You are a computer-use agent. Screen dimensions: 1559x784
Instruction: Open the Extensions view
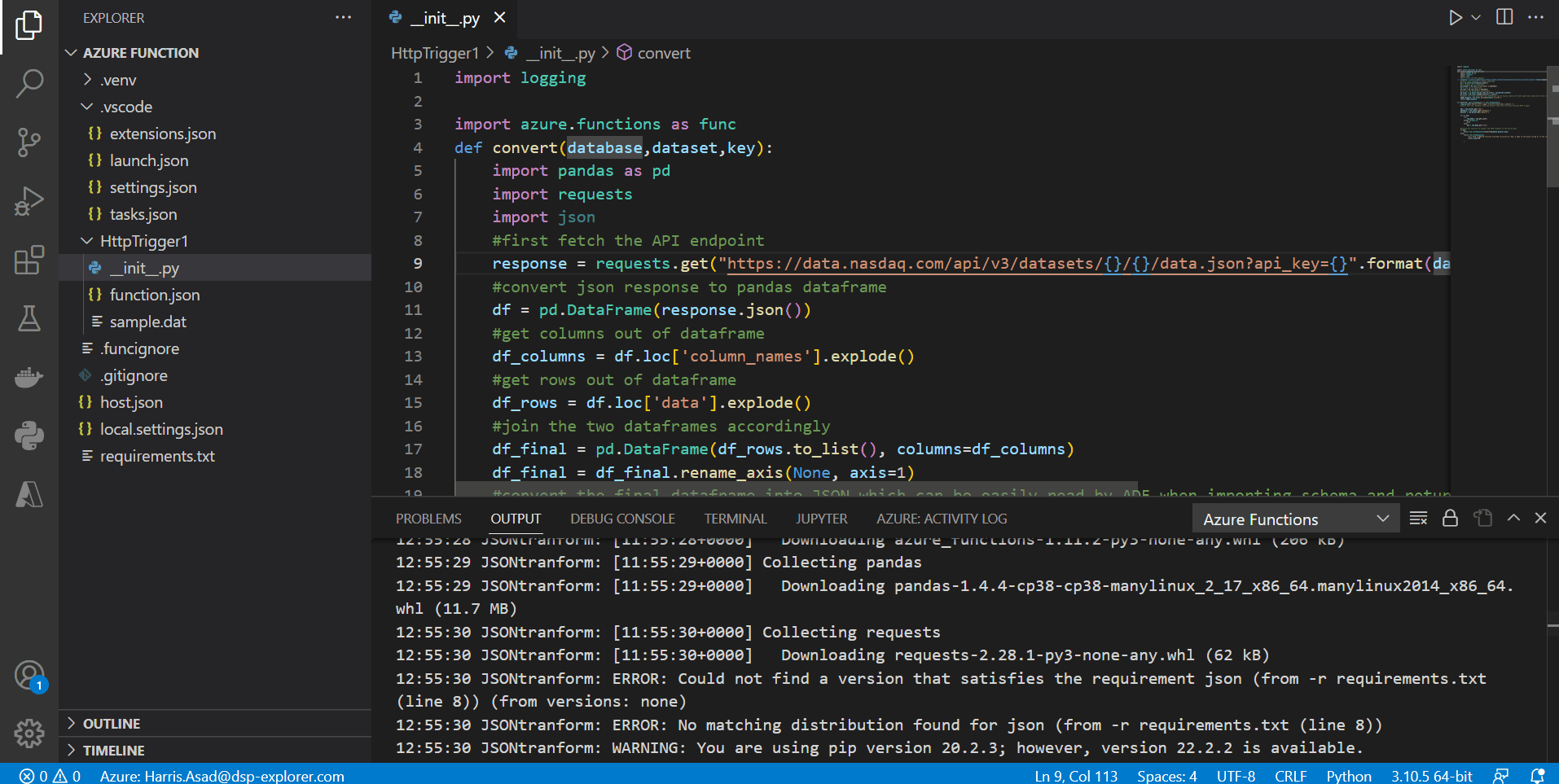pos(29,261)
